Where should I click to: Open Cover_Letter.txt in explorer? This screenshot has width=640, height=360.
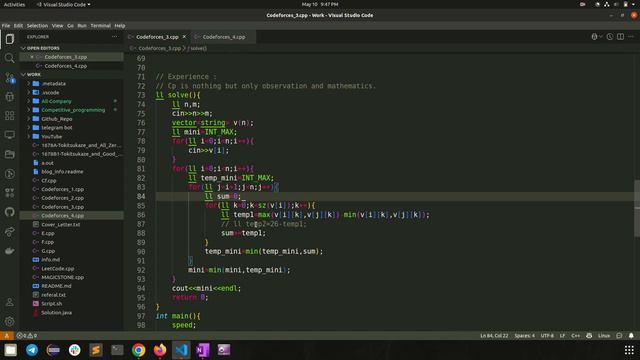[x=60, y=224]
